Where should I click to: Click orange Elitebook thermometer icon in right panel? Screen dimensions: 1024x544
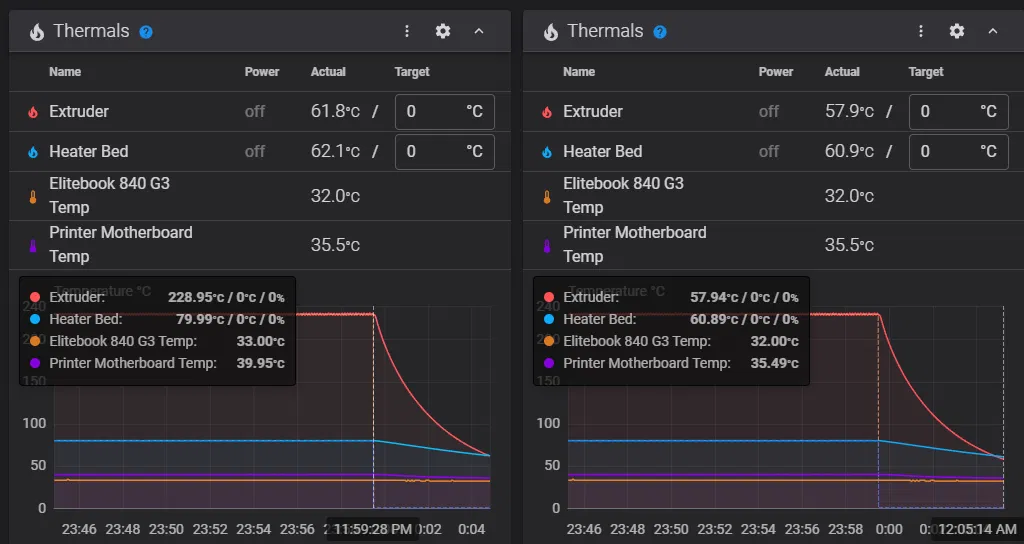click(x=547, y=197)
